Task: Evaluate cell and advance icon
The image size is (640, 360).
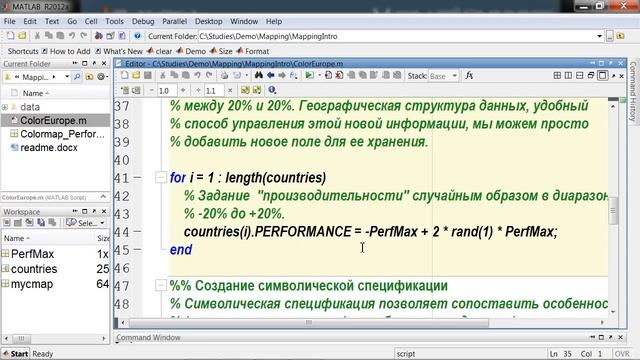Action: pos(136,90)
